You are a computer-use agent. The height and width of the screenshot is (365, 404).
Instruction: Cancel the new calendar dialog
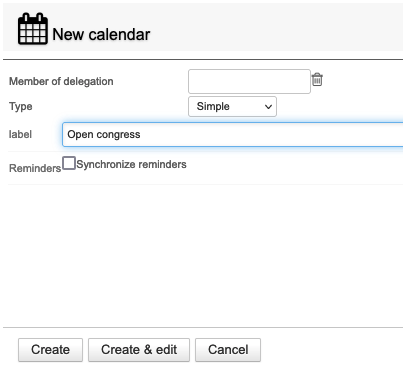tap(228, 350)
